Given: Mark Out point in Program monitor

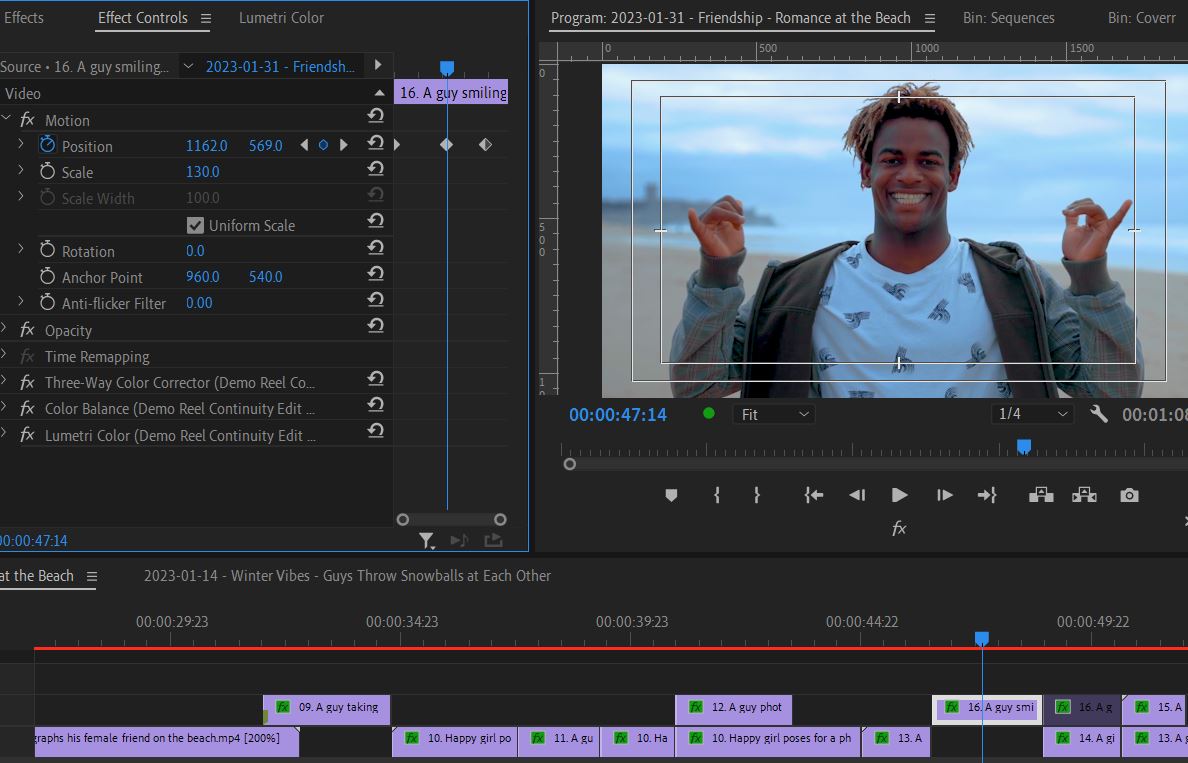Looking at the screenshot, I should [x=756, y=496].
